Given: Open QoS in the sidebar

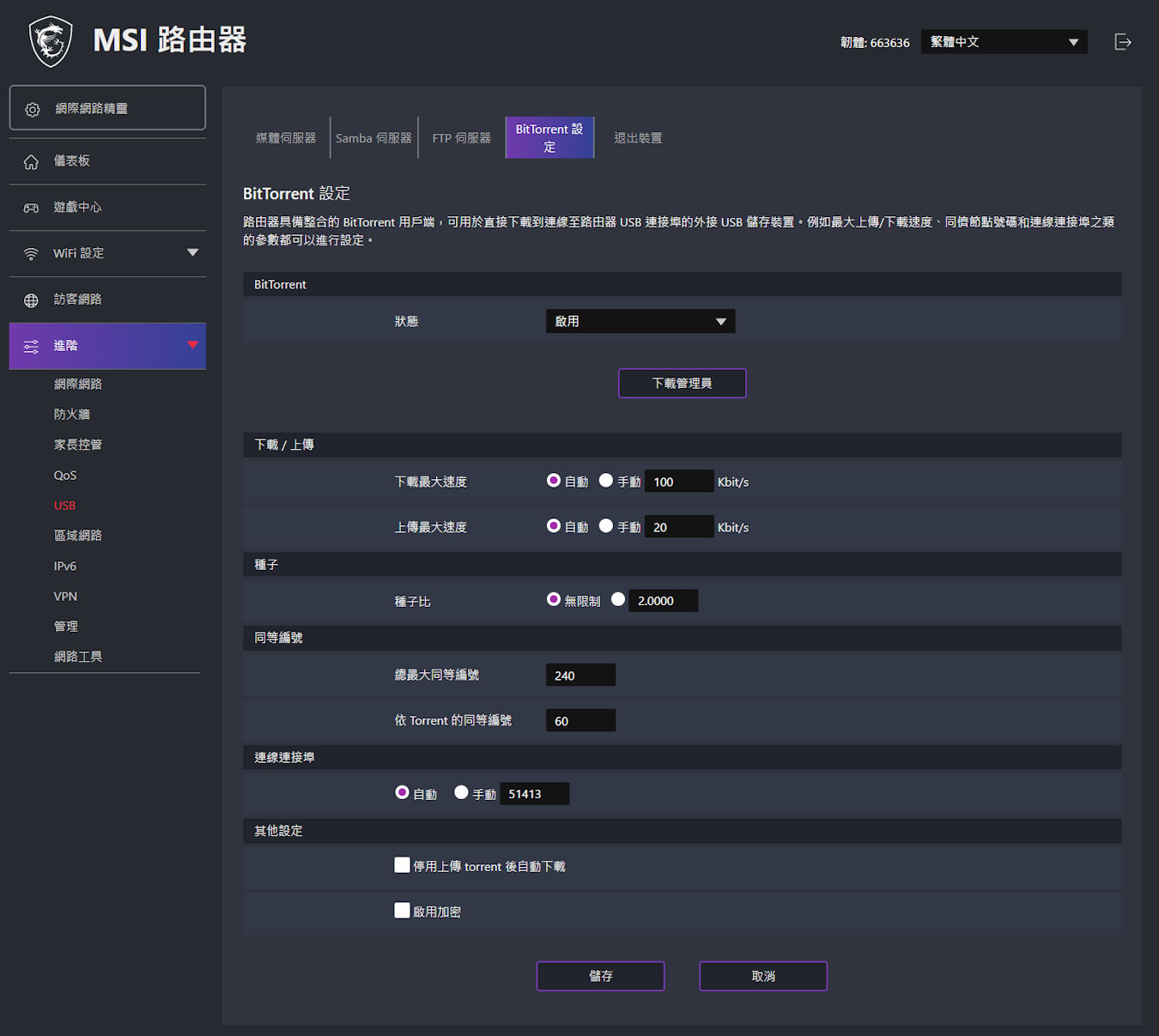Looking at the screenshot, I should [x=65, y=476].
